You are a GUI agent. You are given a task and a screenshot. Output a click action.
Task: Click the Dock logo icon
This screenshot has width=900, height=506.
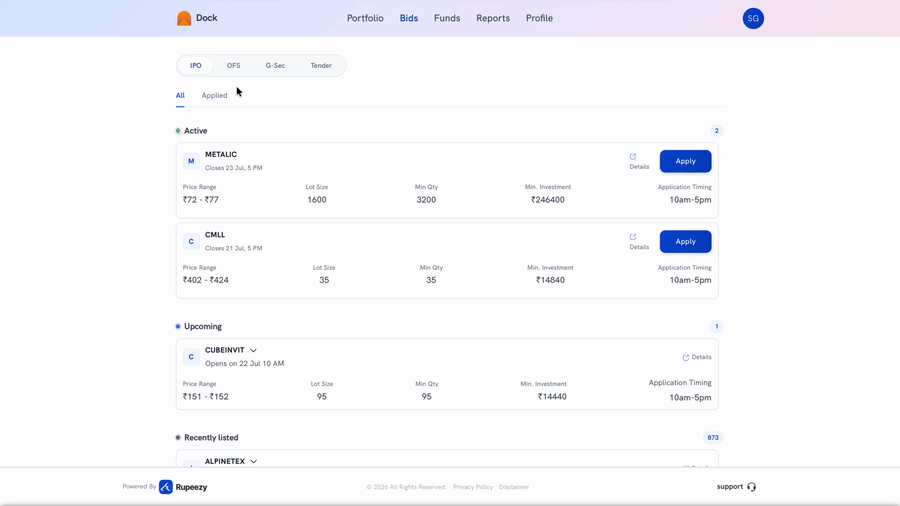184,18
